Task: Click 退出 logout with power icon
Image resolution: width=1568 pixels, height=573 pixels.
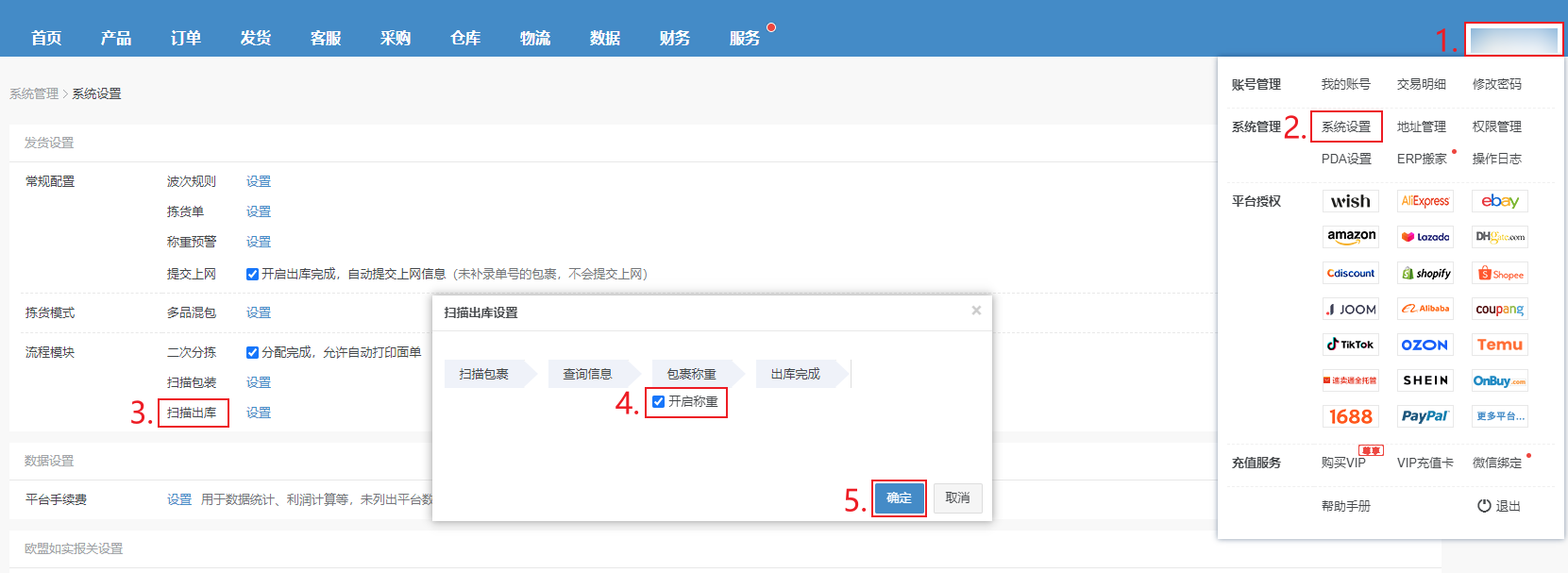Action: click(x=1499, y=506)
